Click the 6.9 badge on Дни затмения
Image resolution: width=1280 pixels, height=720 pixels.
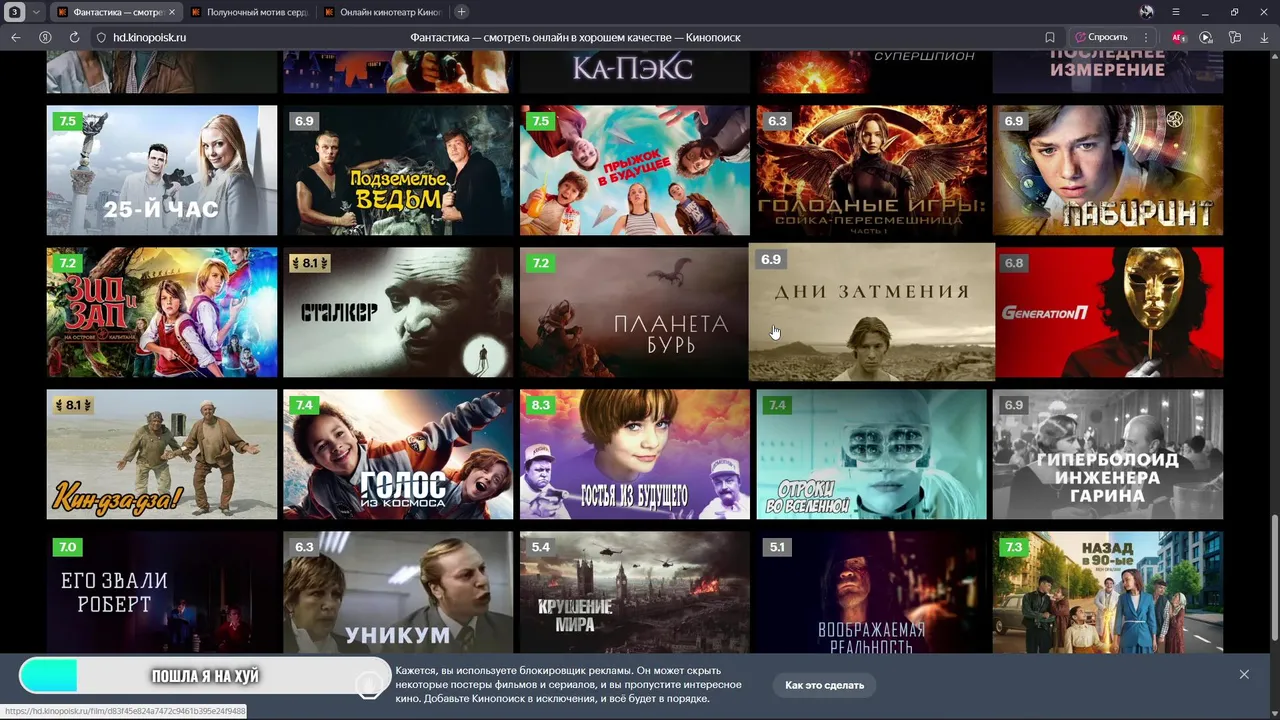[771, 259]
